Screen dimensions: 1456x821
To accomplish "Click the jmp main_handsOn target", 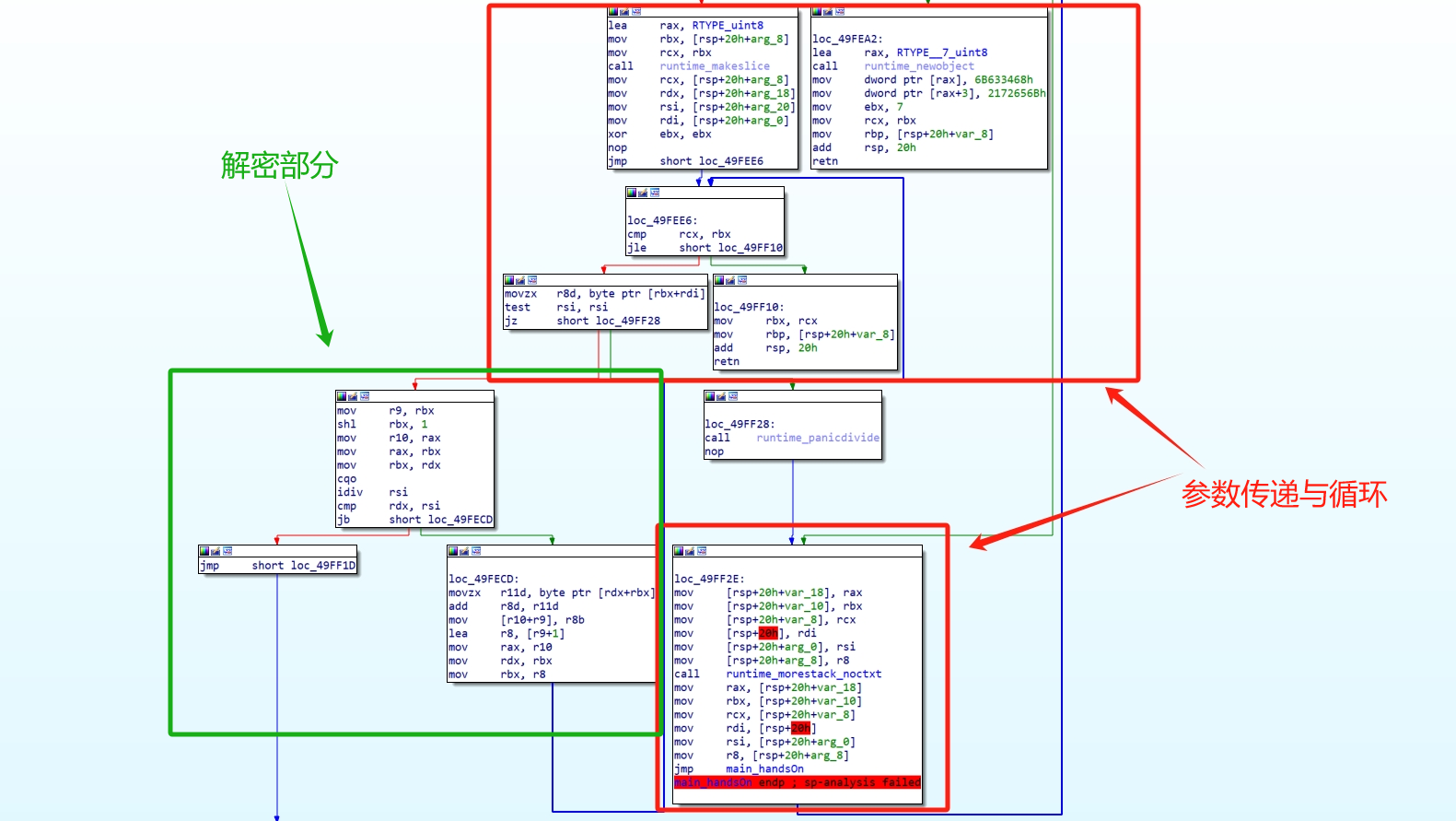I will point(763,768).
